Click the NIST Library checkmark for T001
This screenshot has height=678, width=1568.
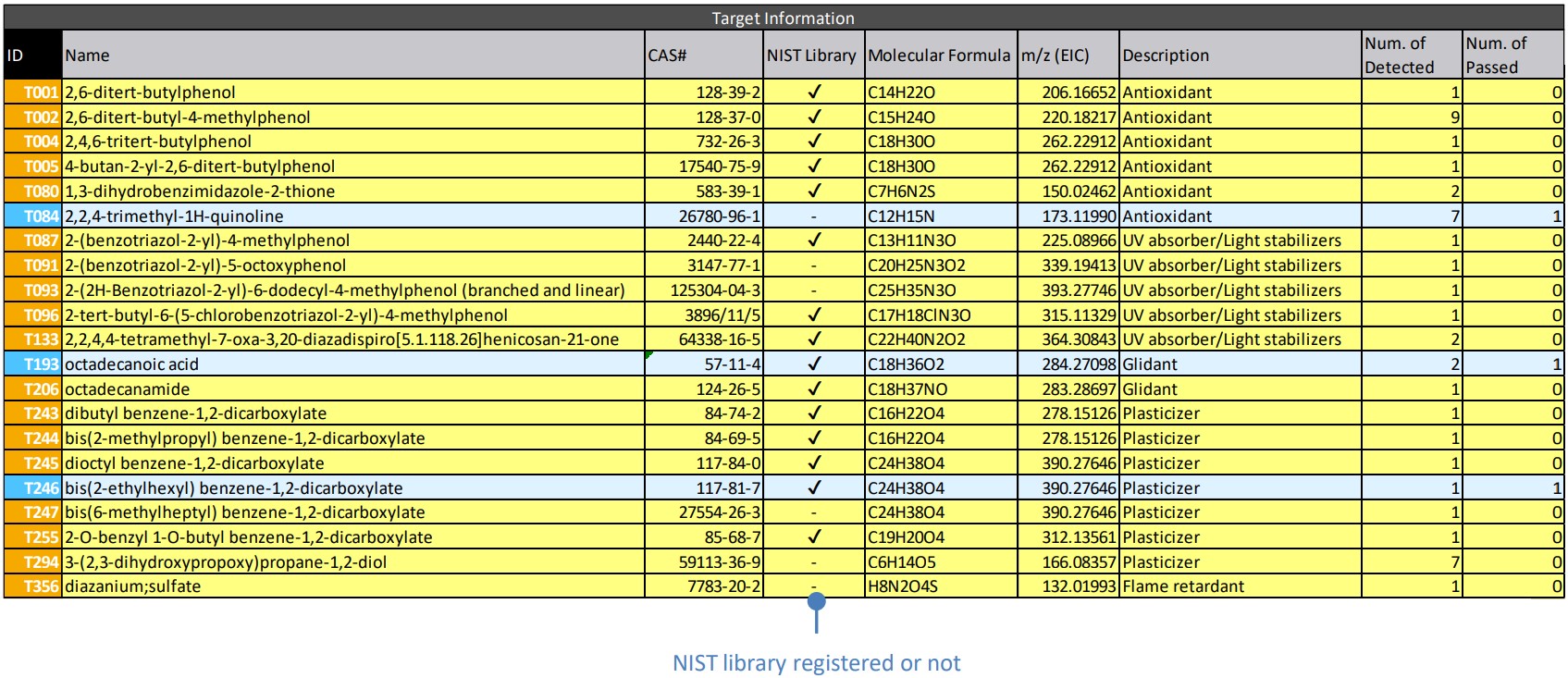tap(814, 92)
